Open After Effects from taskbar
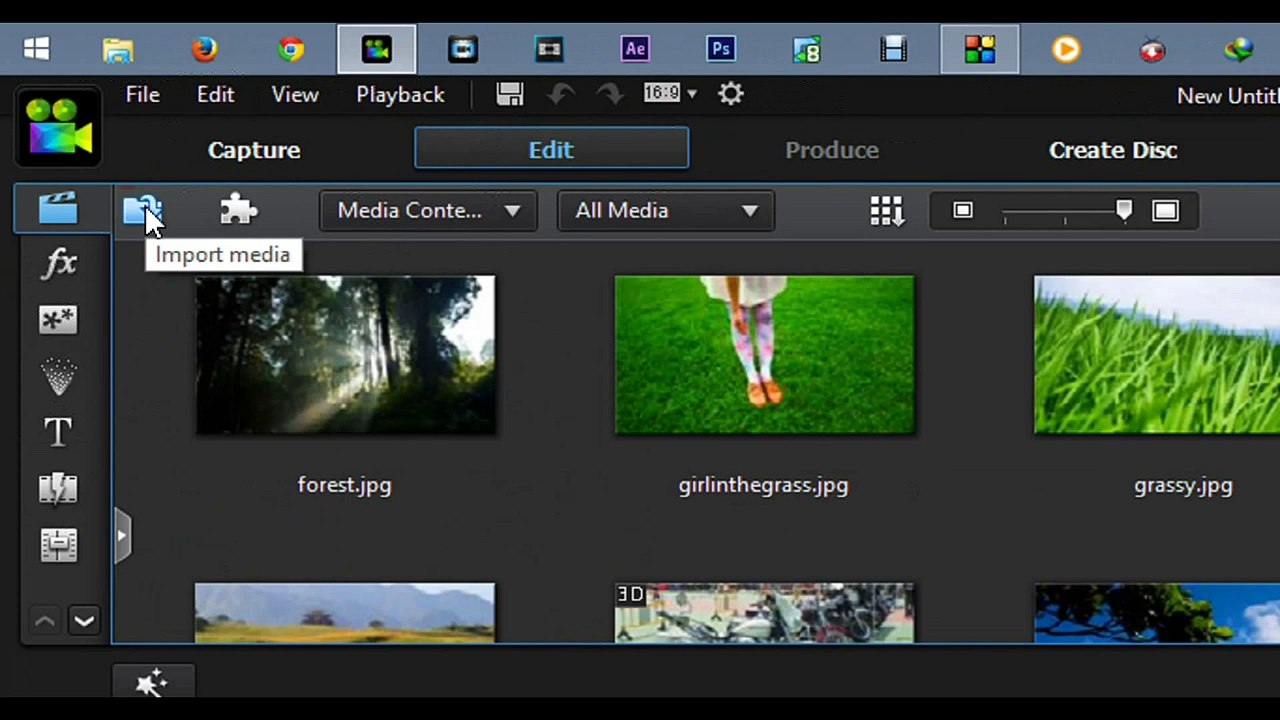Image resolution: width=1280 pixels, height=720 pixels. click(x=635, y=49)
